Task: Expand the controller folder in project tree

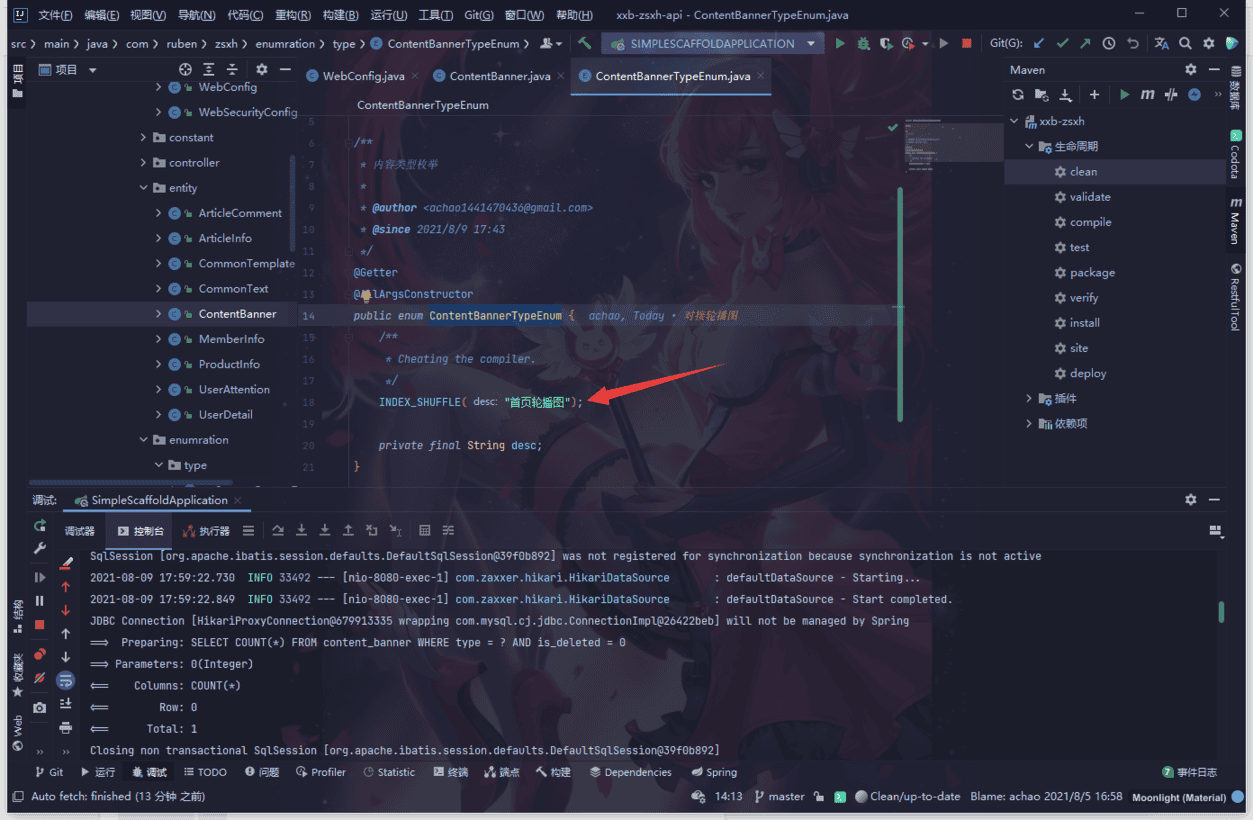Action: tap(144, 163)
